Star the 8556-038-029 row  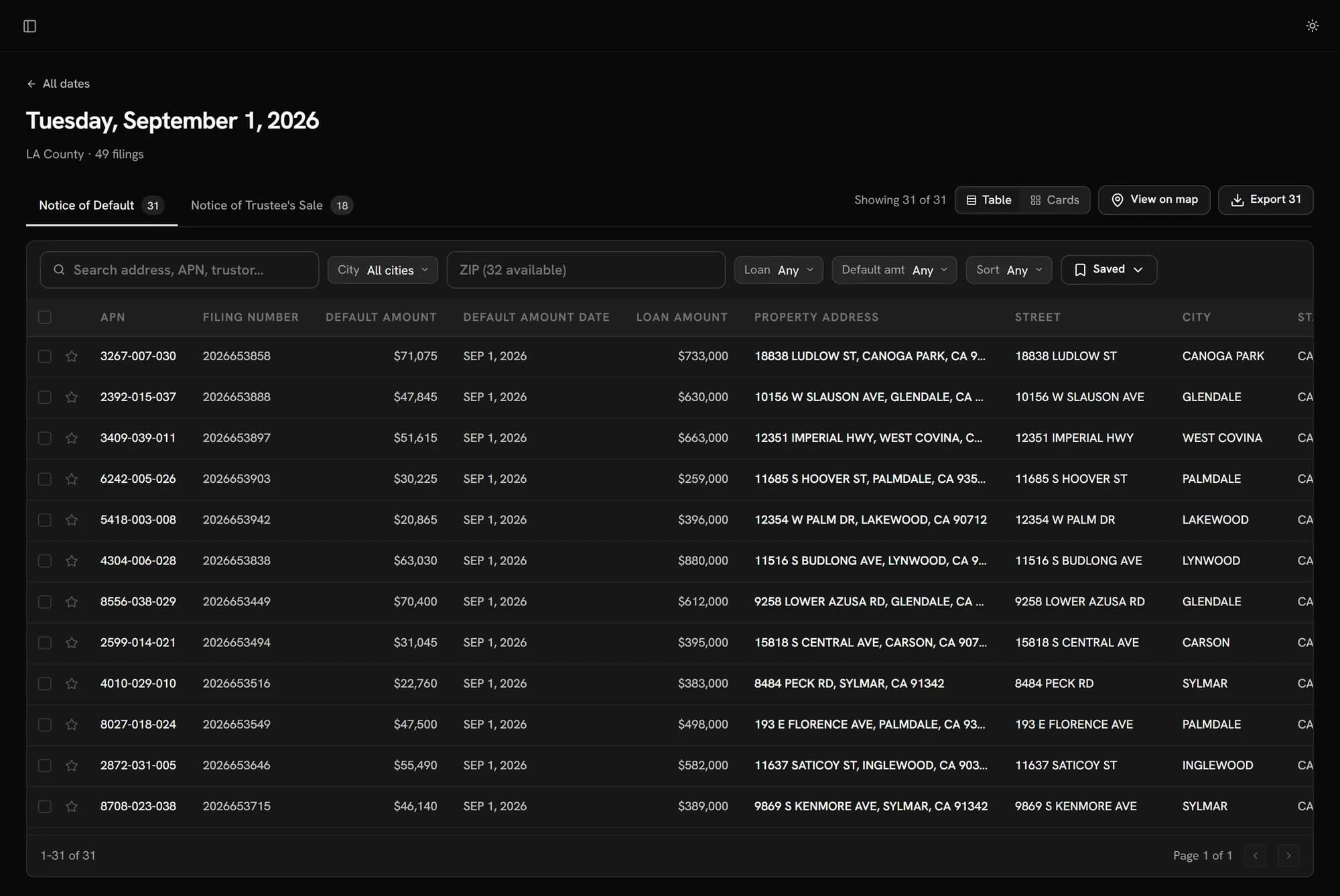(x=72, y=601)
